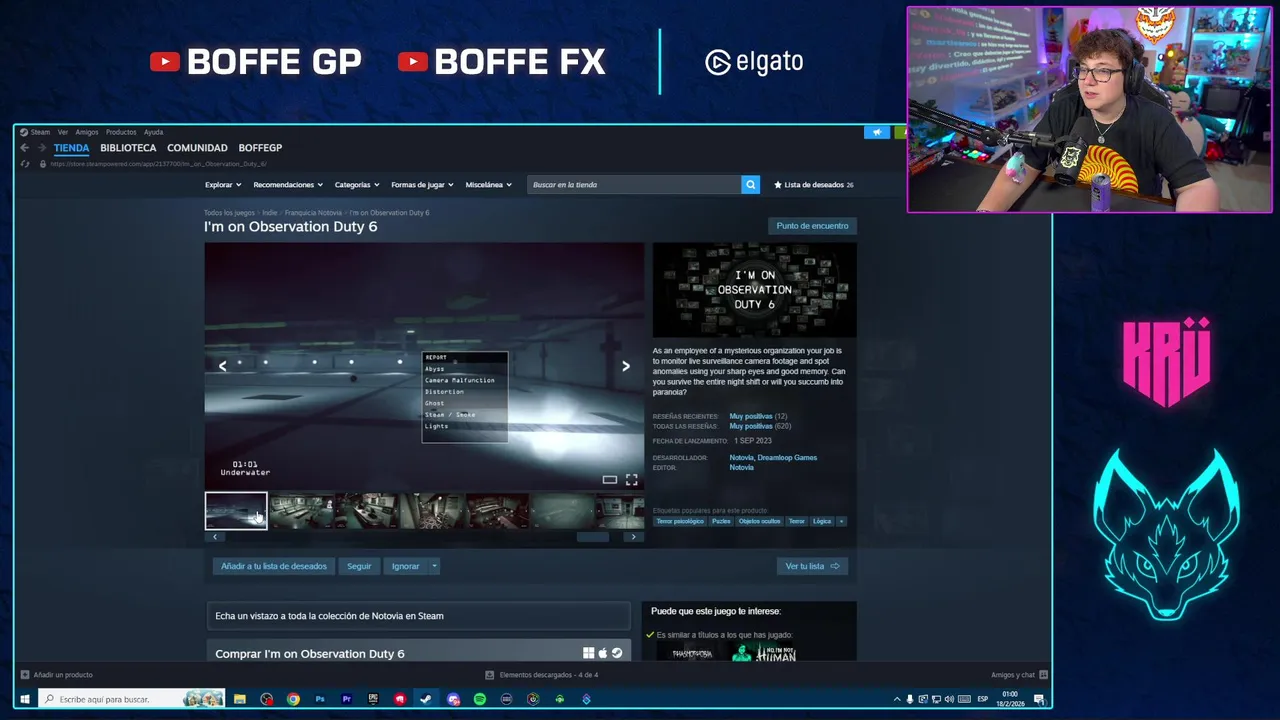Screen dimensions: 1280x720
Task: Show hidden system tray icons chevron
Action: click(896, 699)
